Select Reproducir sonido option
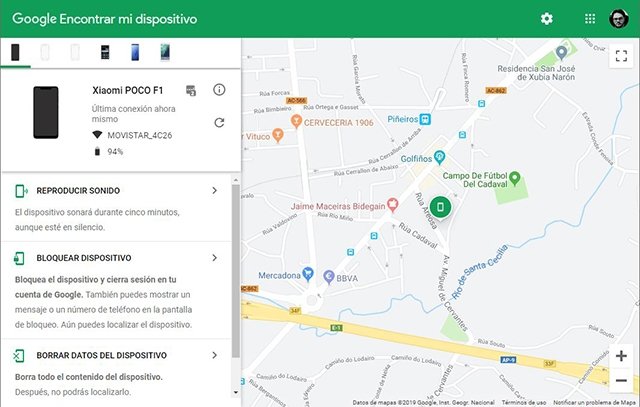The height and width of the screenshot is (407, 640). click(x=116, y=208)
